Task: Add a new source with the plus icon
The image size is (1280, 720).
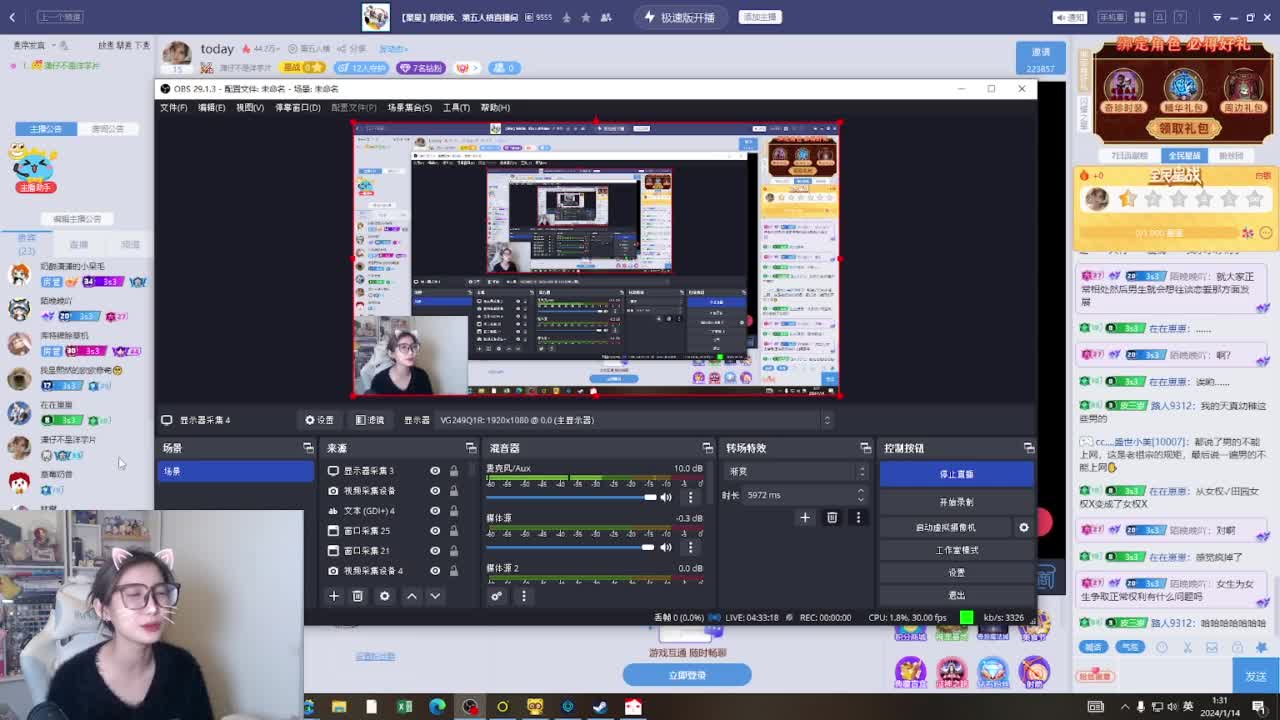Action: click(334, 595)
